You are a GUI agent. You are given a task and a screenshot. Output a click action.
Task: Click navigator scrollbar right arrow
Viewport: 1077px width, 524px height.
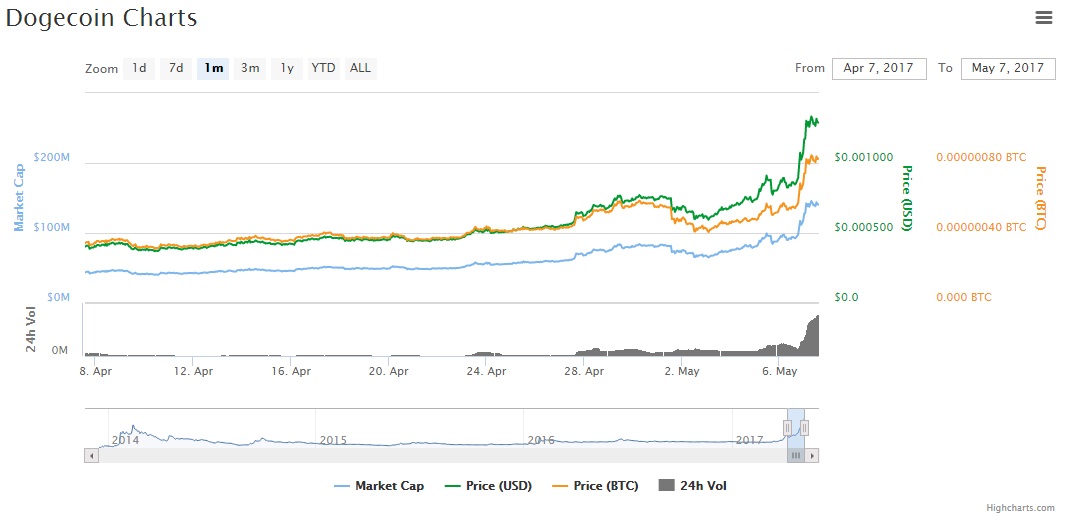(x=812, y=455)
